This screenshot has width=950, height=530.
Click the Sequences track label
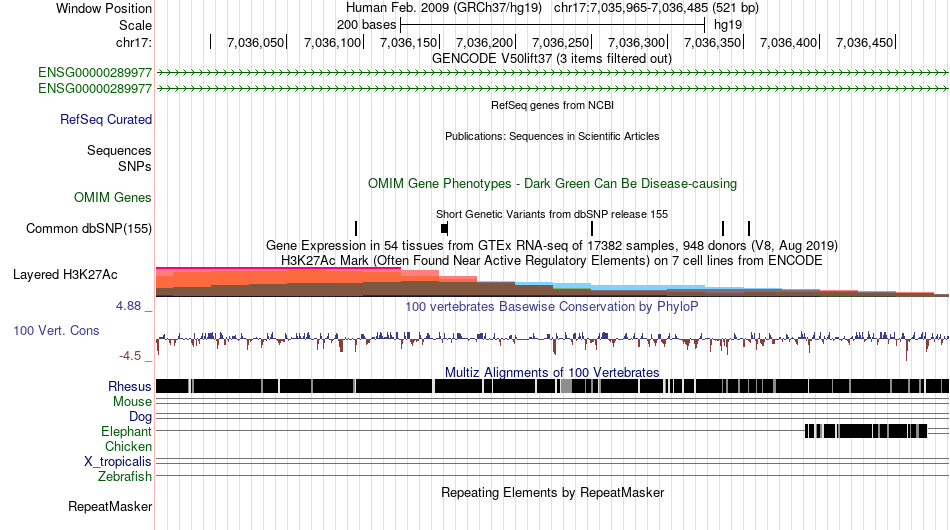(119, 150)
